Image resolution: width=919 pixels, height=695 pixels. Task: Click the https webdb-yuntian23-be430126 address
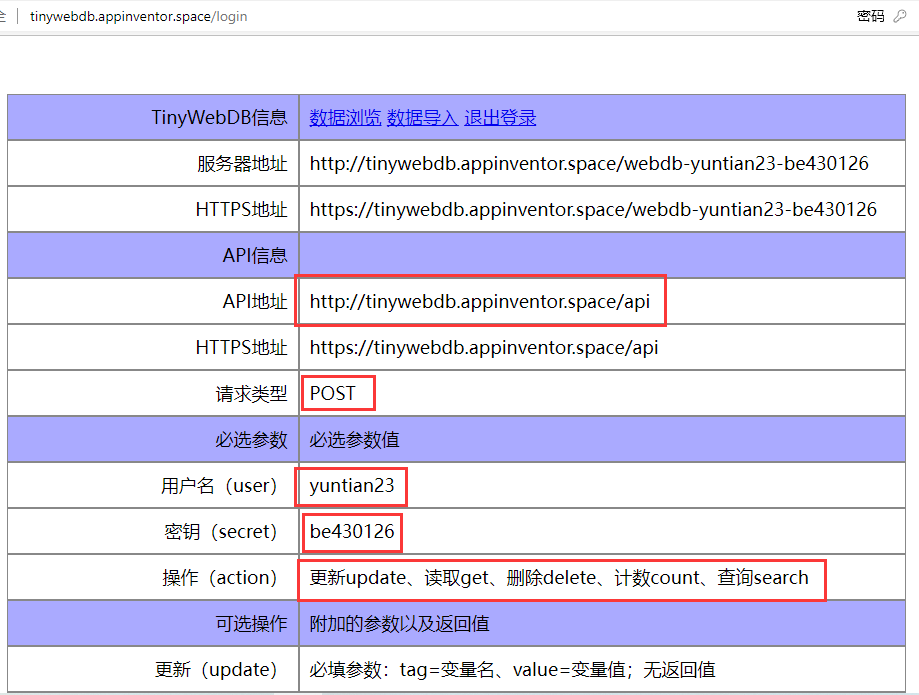[593, 210]
